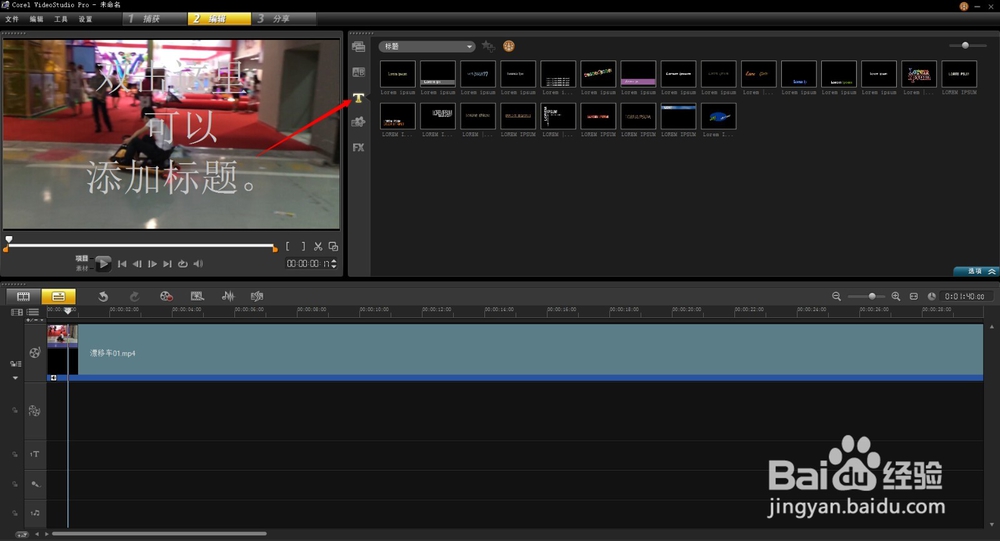Open the FX filter library
The width and height of the screenshot is (1000, 541).
[358, 147]
